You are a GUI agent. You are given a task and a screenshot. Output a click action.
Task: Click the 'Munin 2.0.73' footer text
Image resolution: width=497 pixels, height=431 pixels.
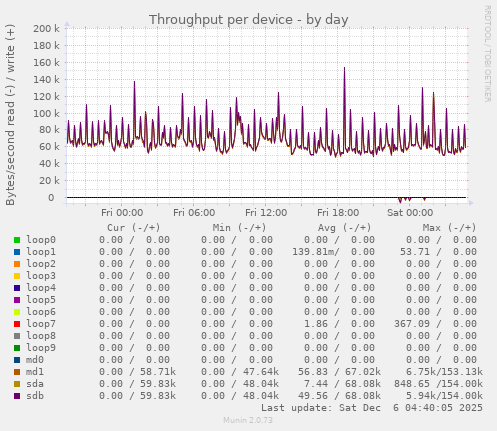click(x=248, y=420)
